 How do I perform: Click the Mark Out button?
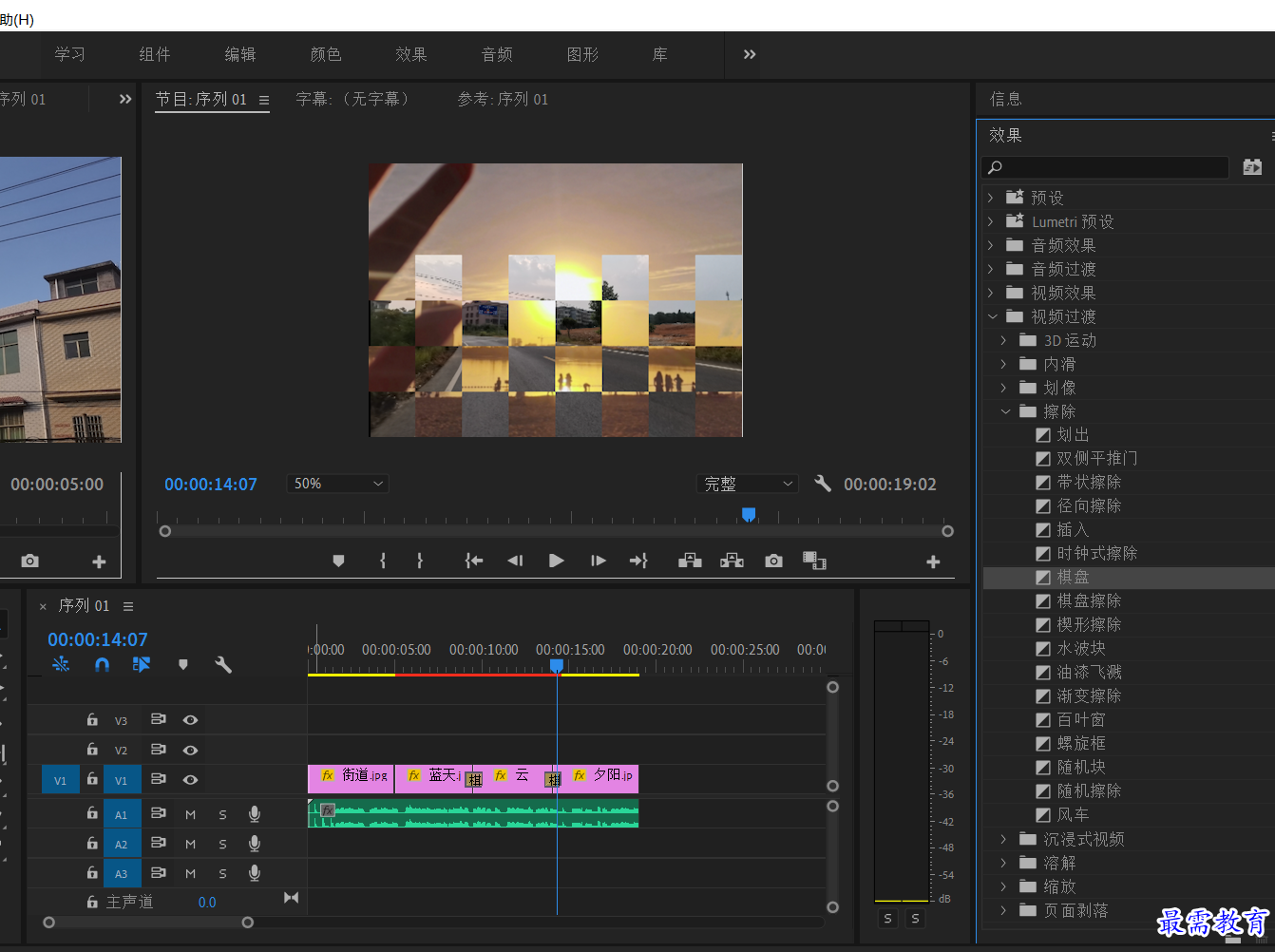[419, 561]
